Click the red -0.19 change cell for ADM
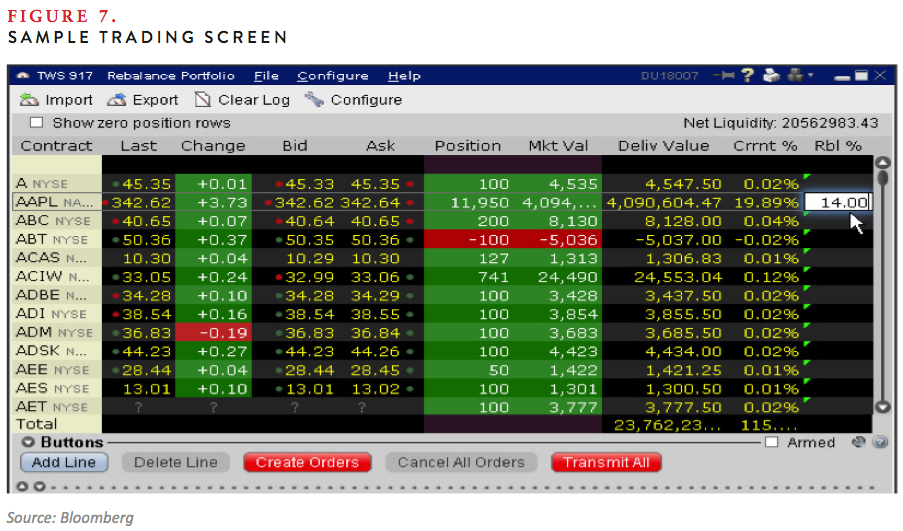 (213, 333)
